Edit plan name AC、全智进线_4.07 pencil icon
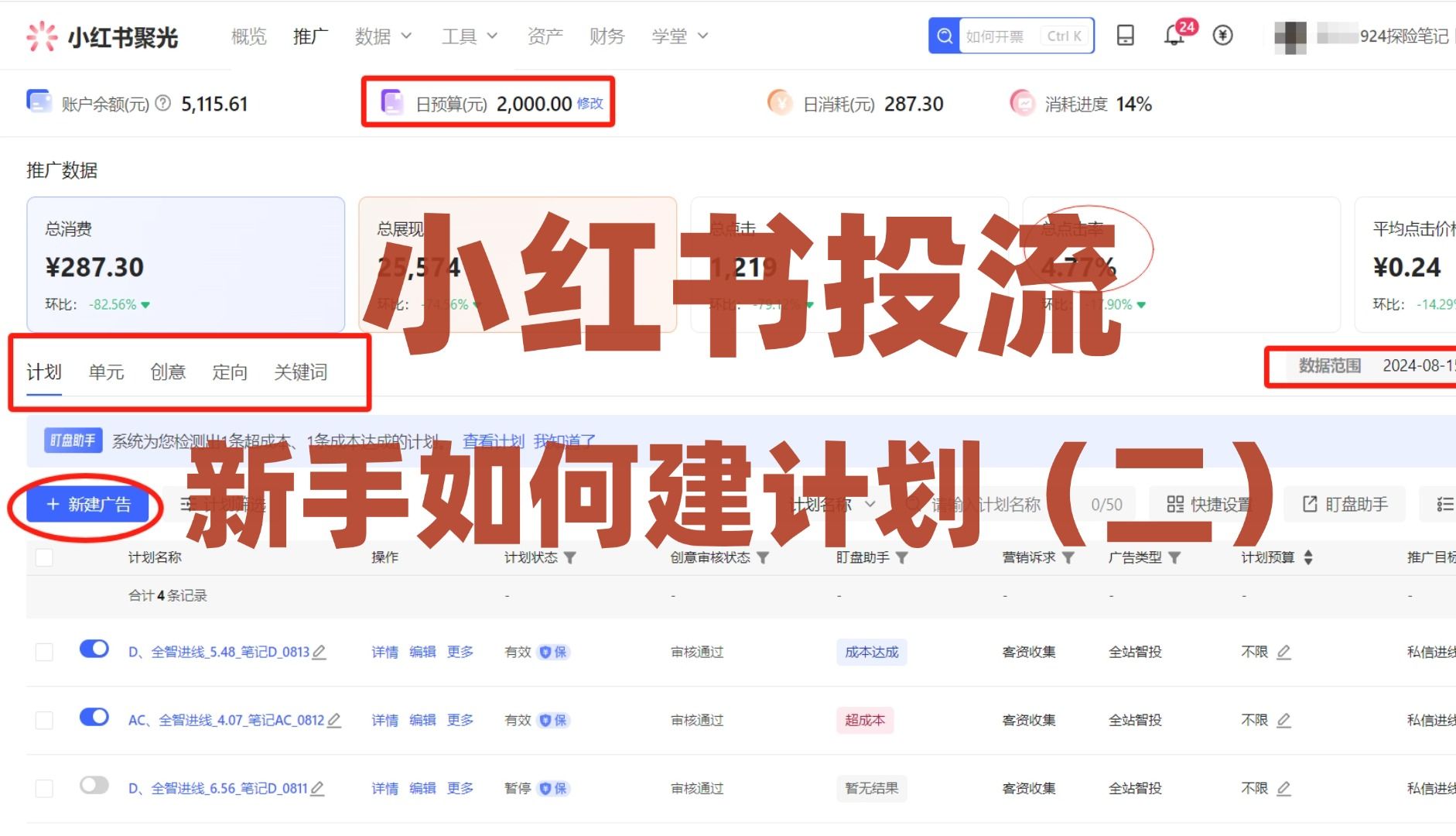This screenshot has width=1456, height=836. tap(334, 721)
